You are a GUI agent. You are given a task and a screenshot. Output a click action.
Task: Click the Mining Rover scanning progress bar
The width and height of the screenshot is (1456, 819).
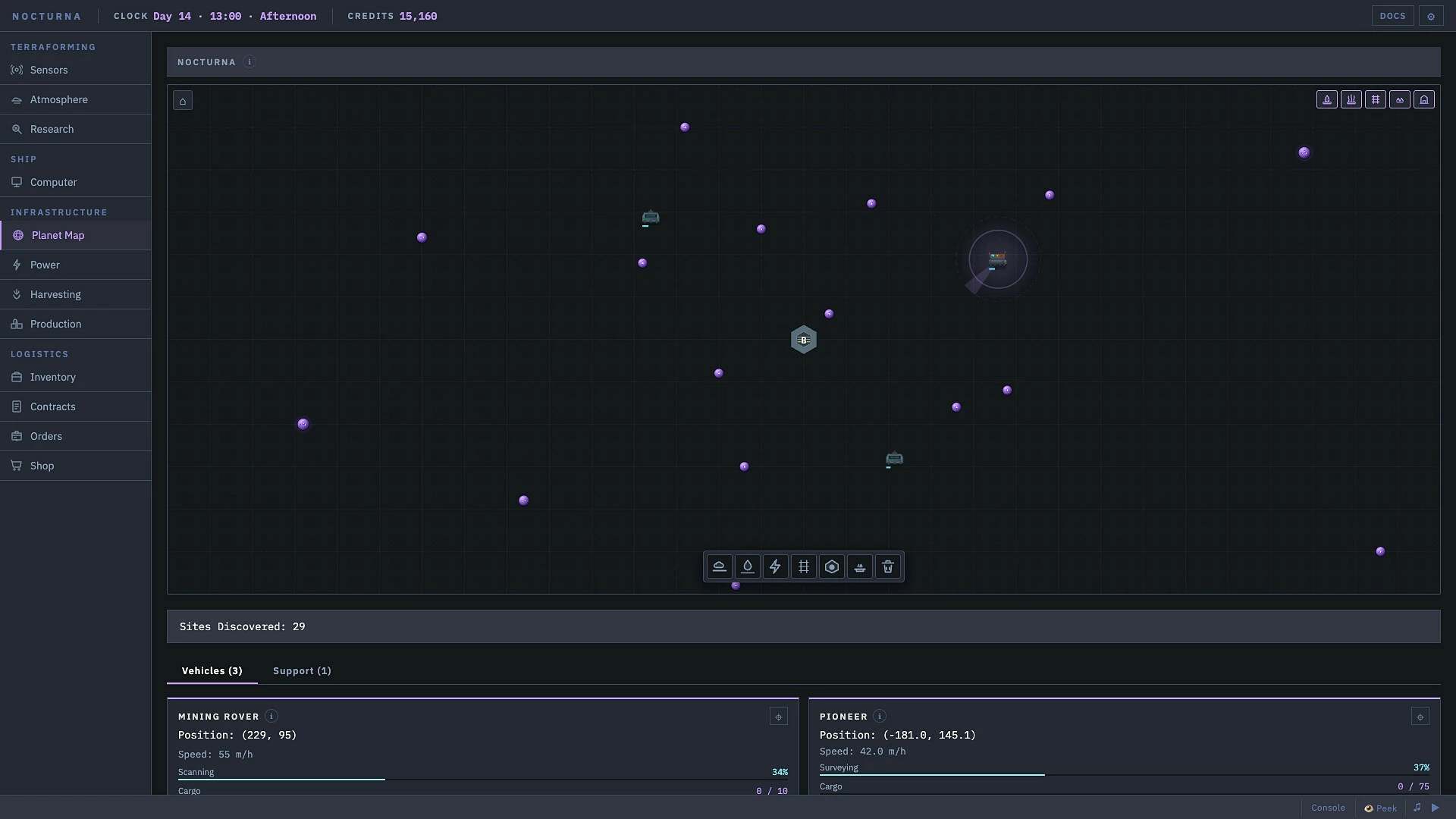(x=482, y=779)
